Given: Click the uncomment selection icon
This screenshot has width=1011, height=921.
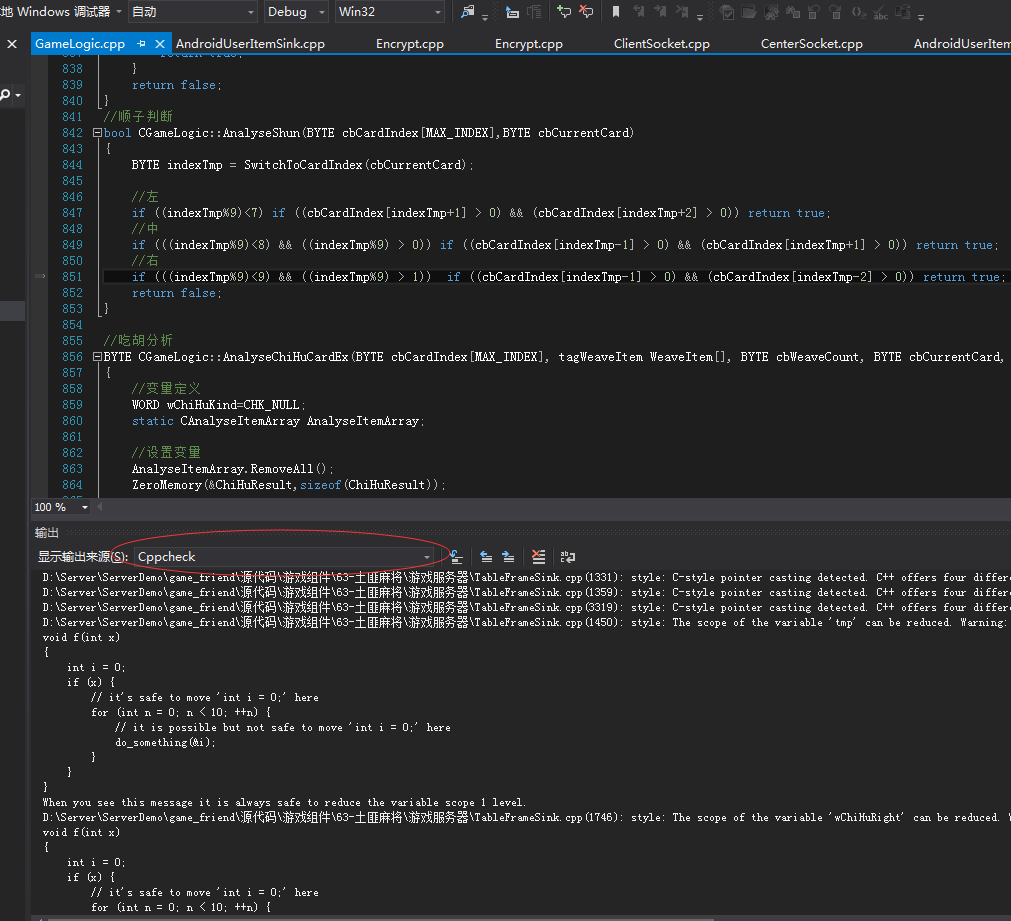Looking at the screenshot, I should (x=586, y=12).
